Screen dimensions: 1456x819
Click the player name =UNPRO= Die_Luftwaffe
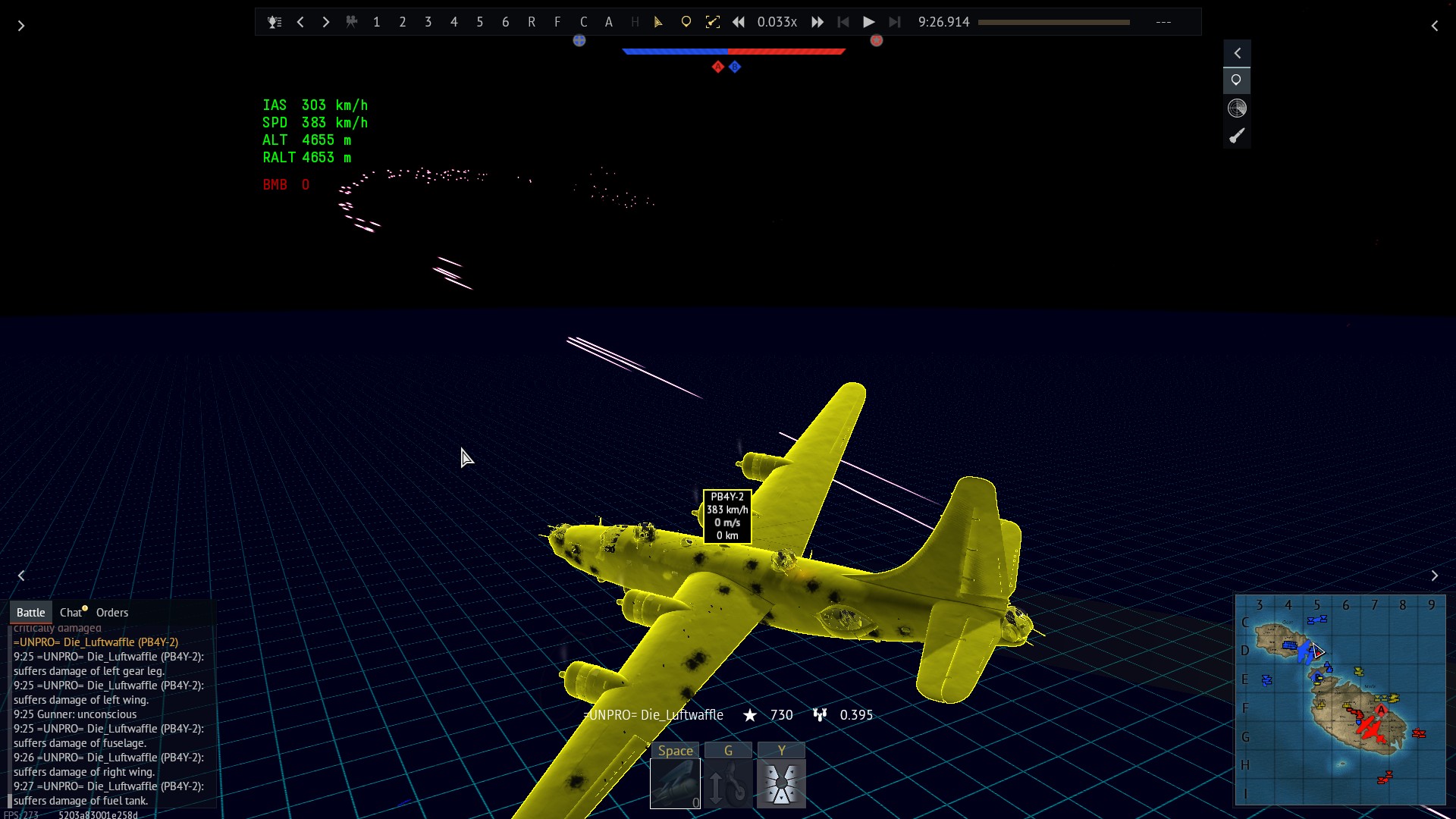tap(654, 715)
